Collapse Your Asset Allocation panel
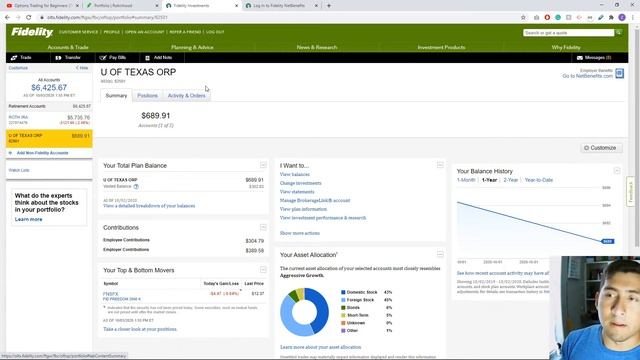The height and width of the screenshot is (360, 640). click(x=440, y=254)
